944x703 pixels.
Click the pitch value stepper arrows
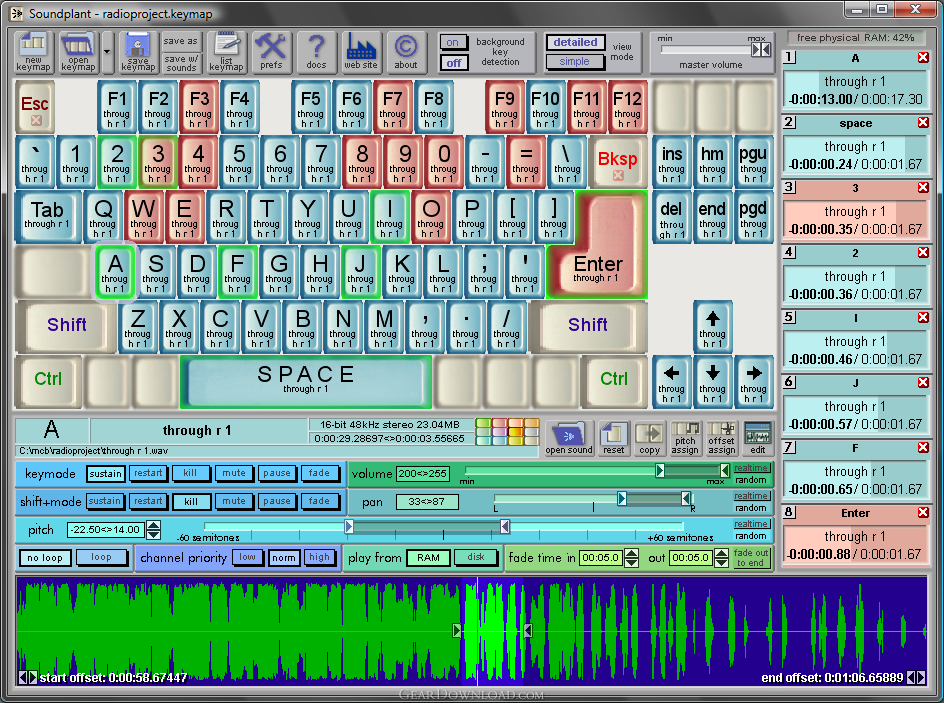(x=154, y=530)
